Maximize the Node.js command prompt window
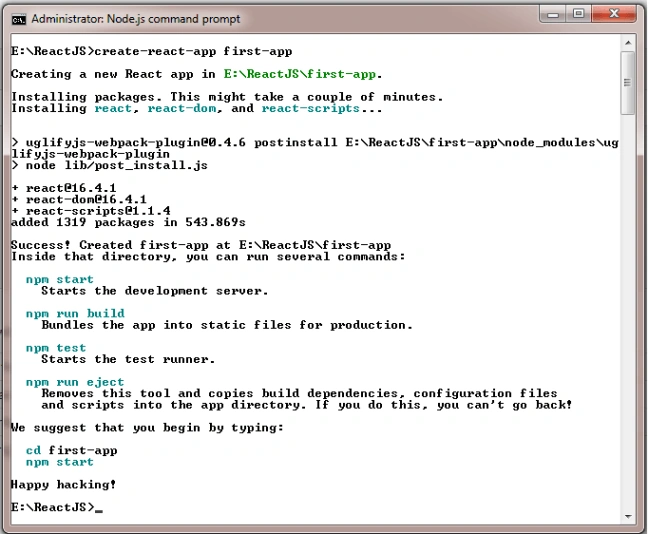The image size is (650, 534). [x=578, y=15]
